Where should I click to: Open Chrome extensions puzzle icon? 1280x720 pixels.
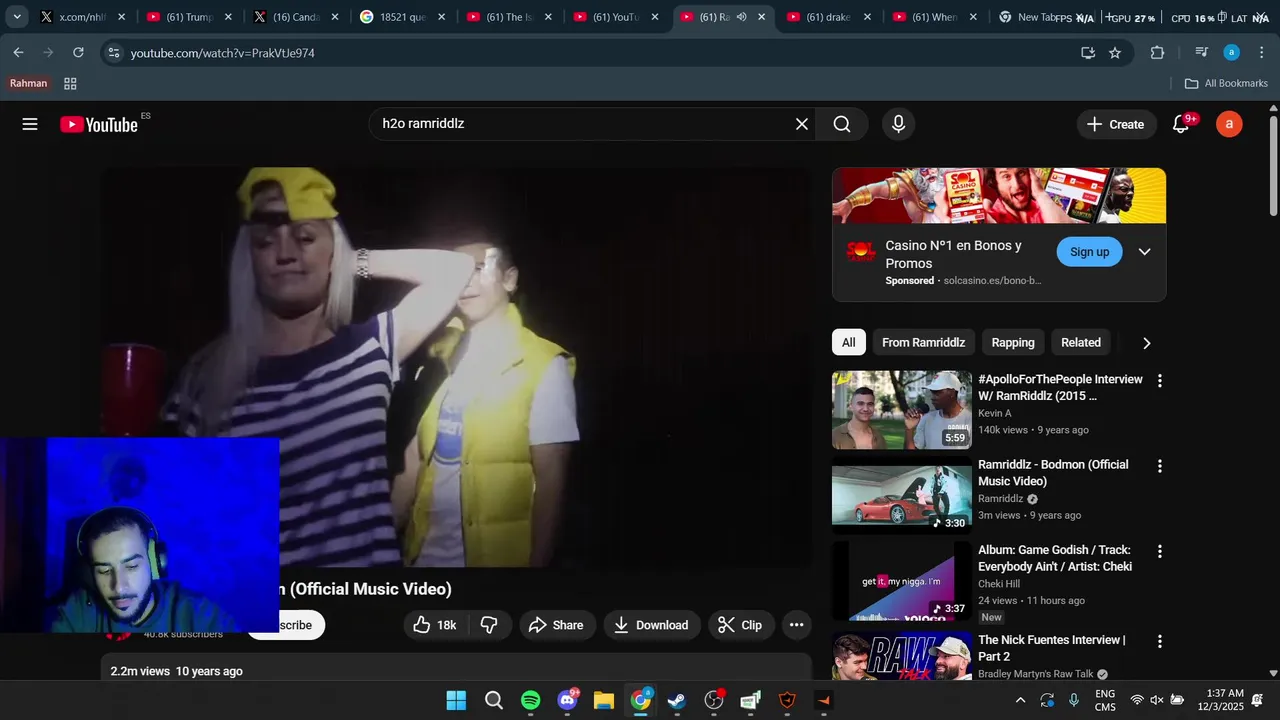1157,53
